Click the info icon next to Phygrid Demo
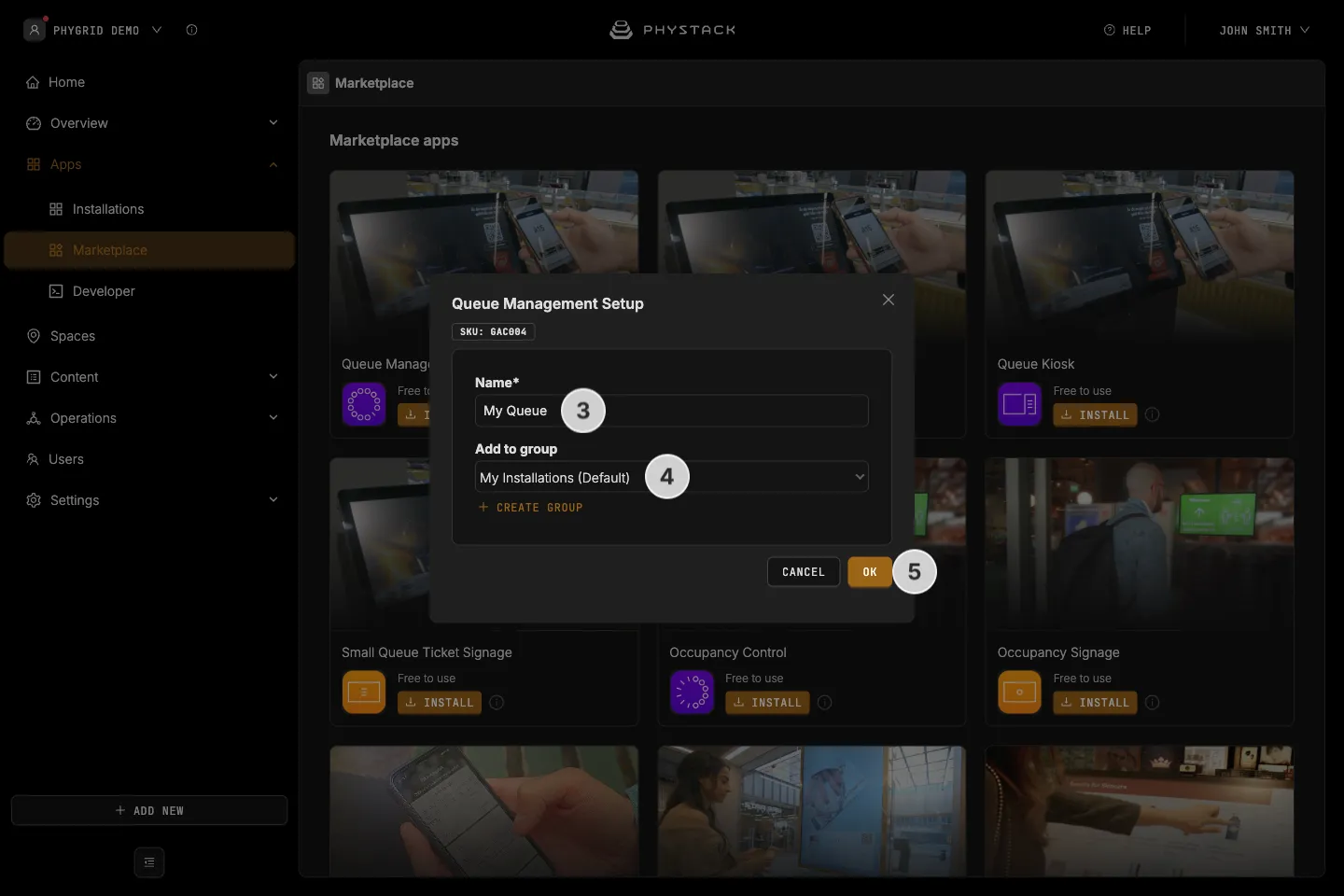1344x896 pixels. 191,30
